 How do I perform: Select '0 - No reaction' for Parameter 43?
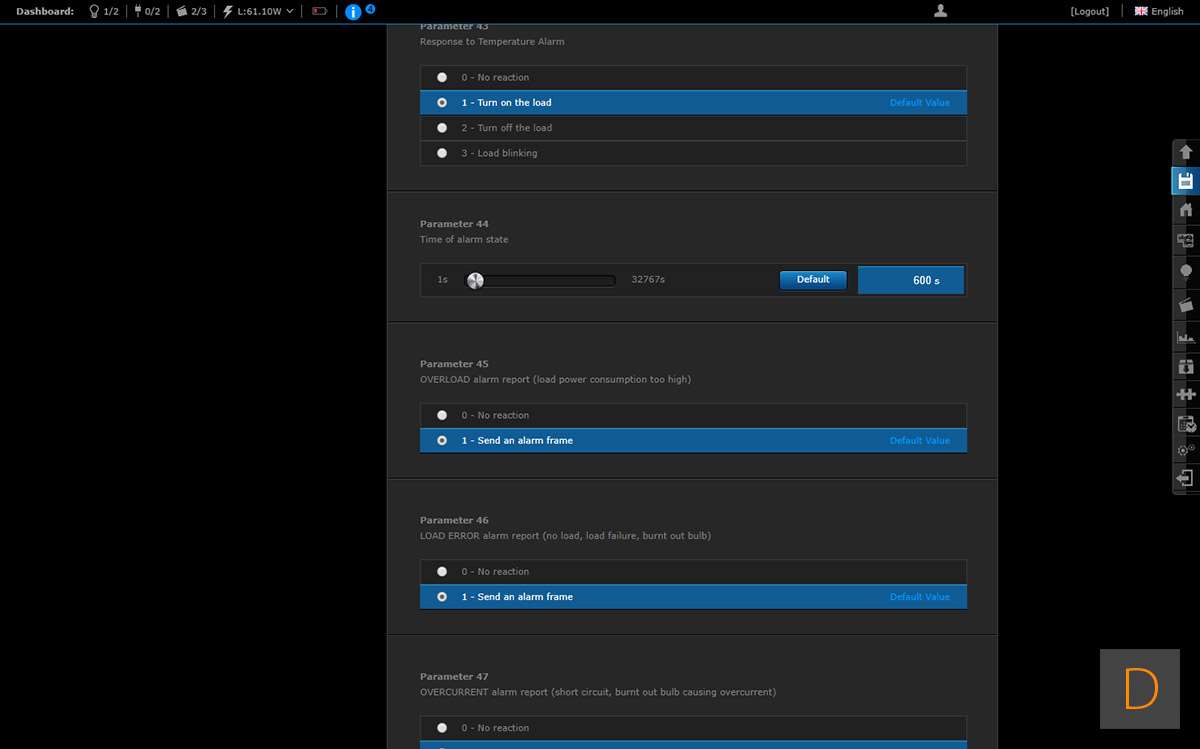[442, 77]
